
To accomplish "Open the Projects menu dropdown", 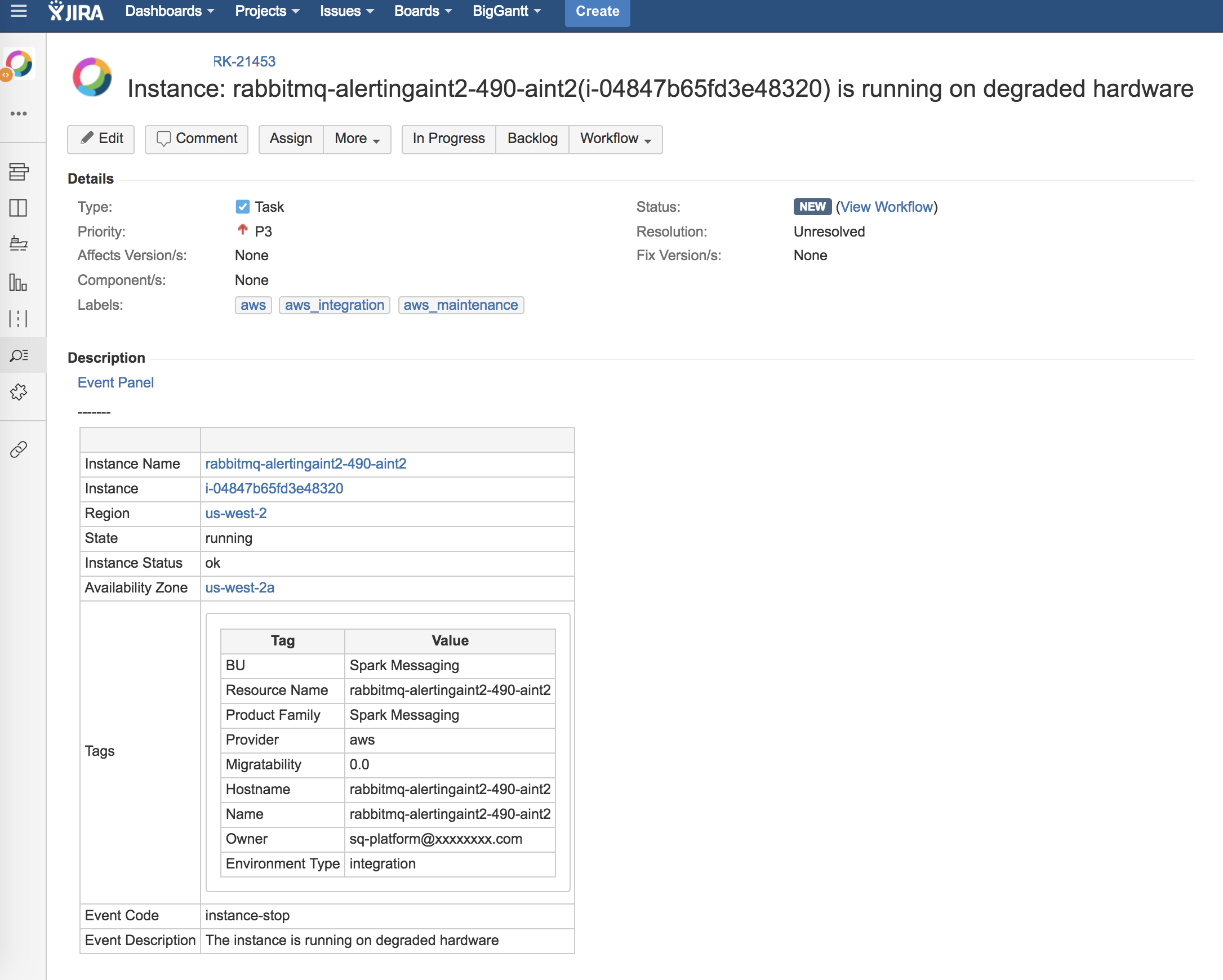I will pos(266,11).
